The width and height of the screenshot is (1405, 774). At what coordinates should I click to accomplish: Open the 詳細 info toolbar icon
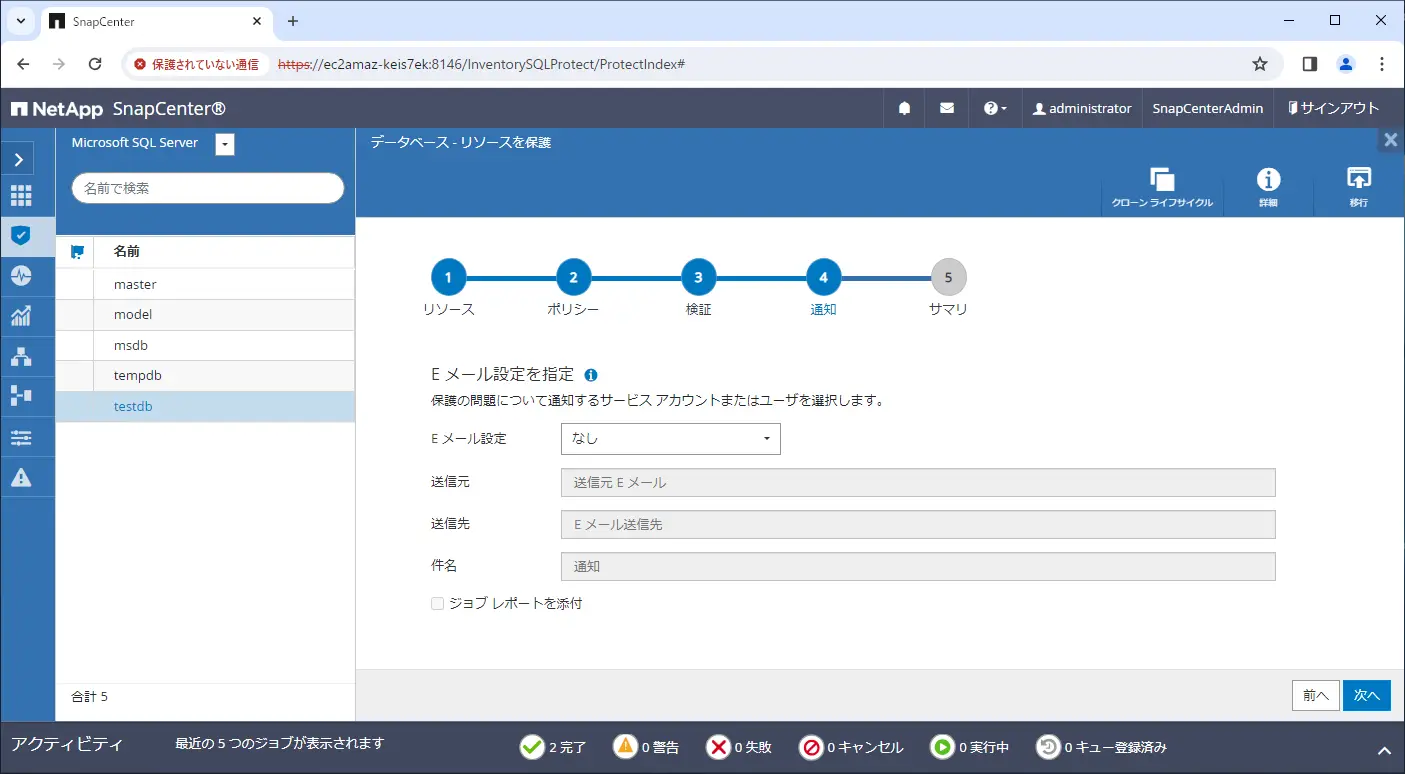pos(1268,187)
